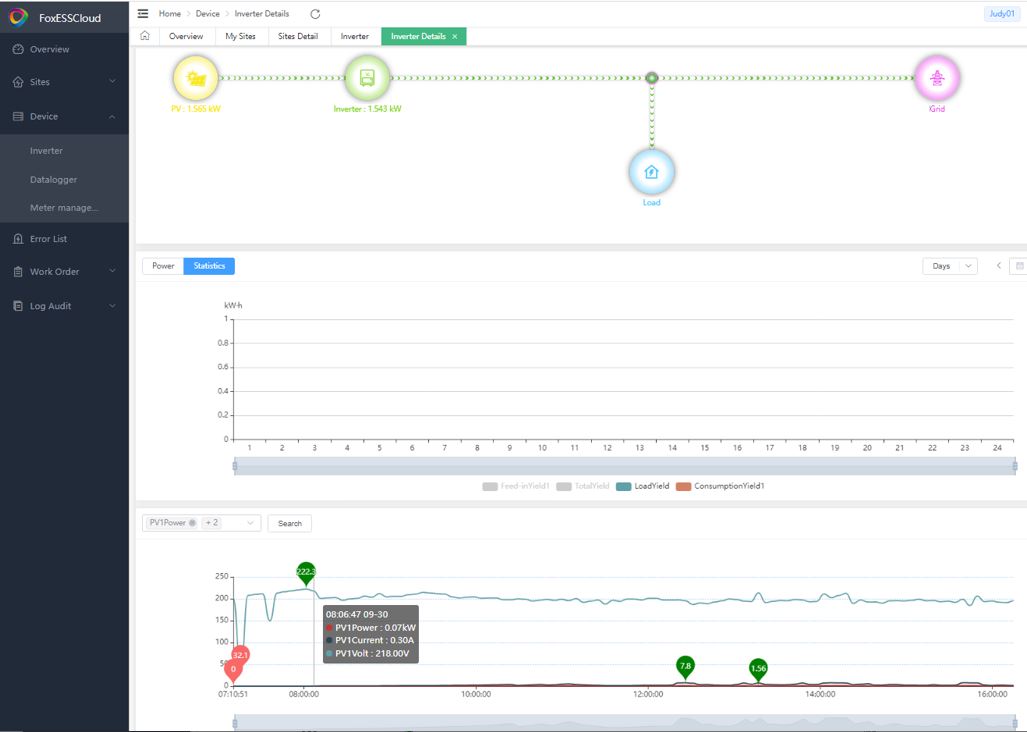
Task: Close the Inverter Details tab
Action: coord(455,36)
